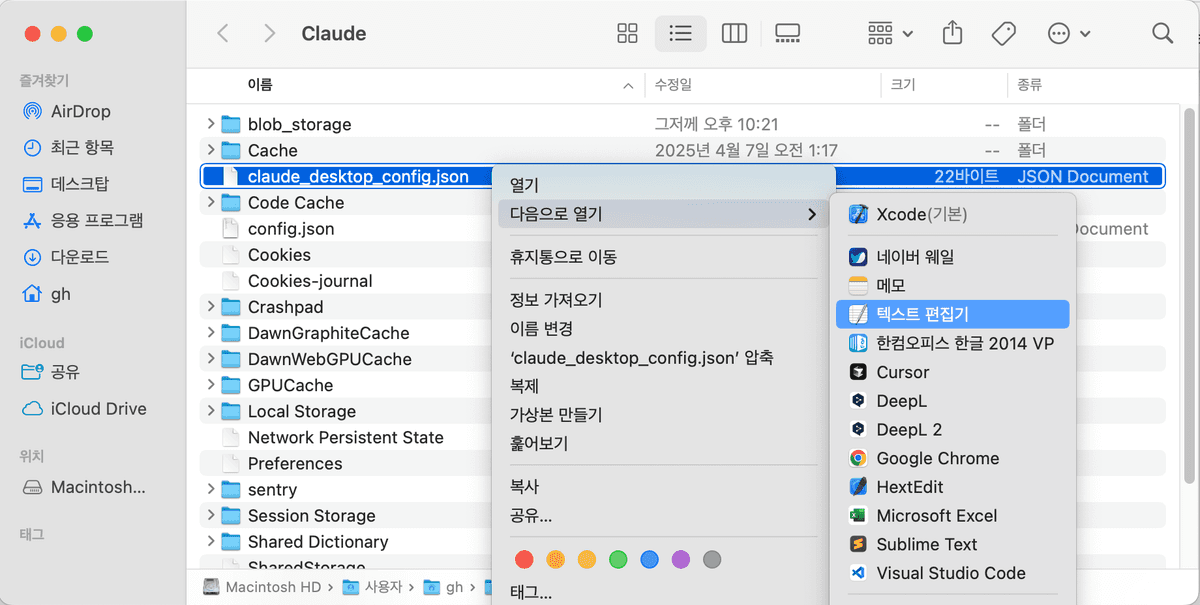Expand the sentry folder
Viewport: 1200px width, 605px height.
pos(210,489)
